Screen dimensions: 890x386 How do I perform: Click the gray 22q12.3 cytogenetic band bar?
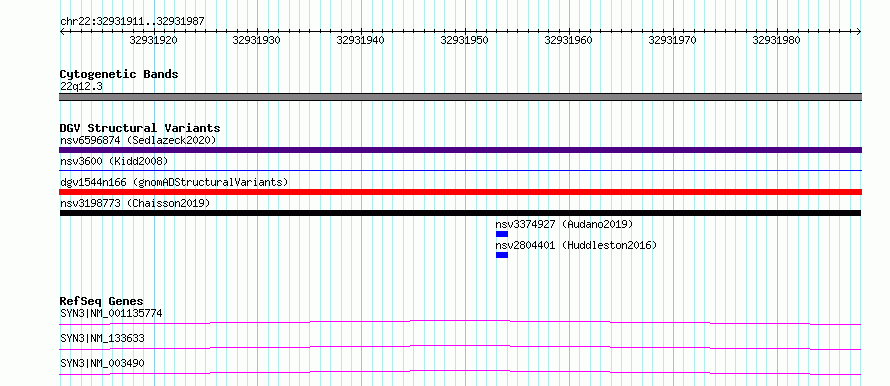tap(460, 97)
